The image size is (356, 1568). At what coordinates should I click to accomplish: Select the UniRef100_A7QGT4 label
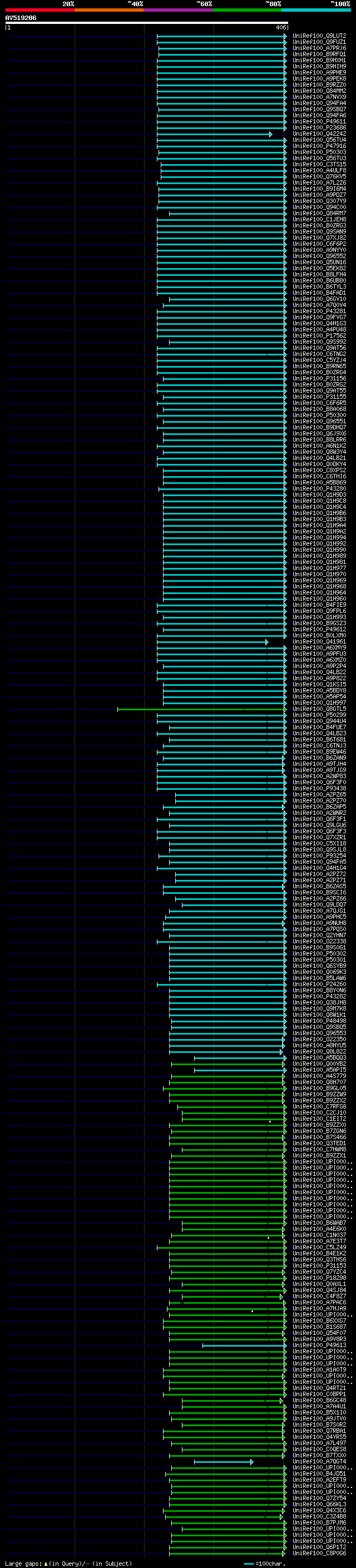[319, 1461]
